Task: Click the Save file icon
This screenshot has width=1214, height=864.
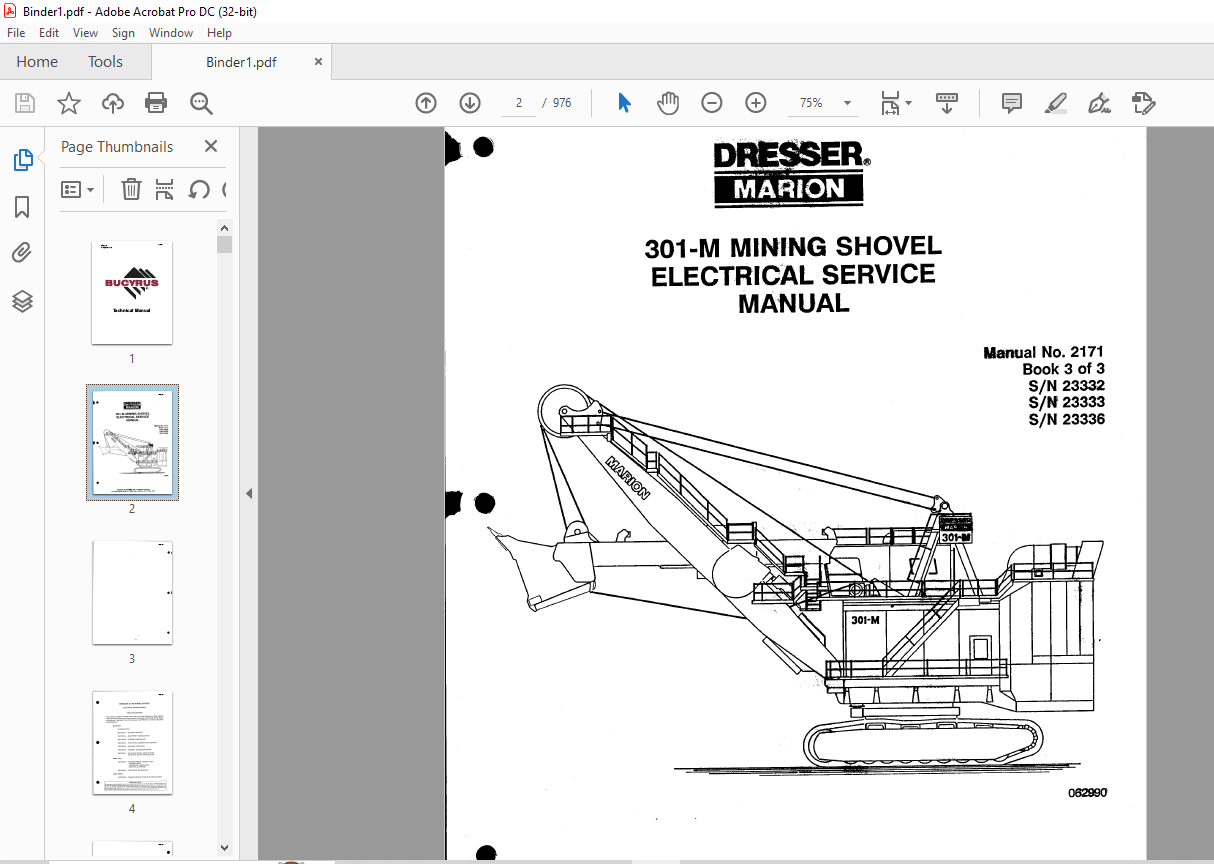Action: [x=25, y=103]
